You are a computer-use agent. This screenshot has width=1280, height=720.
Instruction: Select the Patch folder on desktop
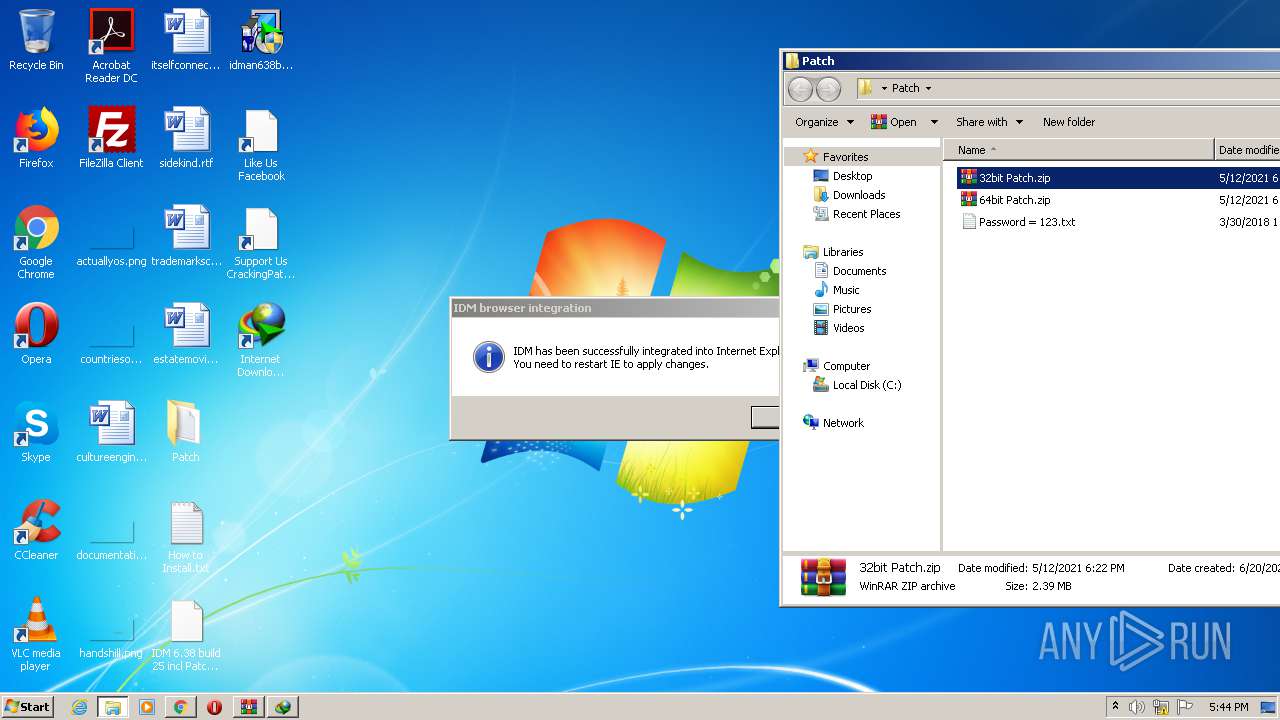click(186, 433)
